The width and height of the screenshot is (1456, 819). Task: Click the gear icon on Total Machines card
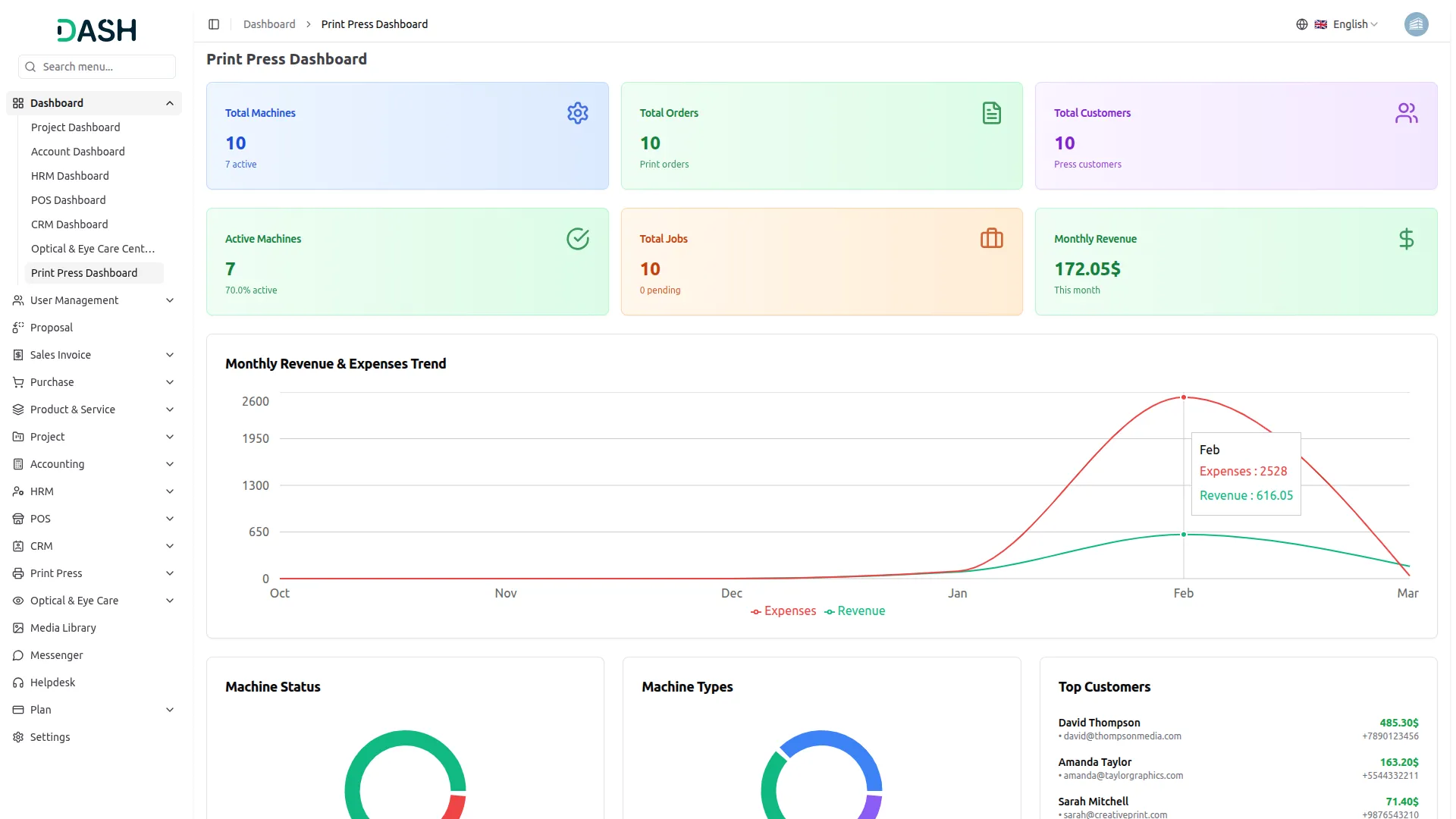point(577,113)
